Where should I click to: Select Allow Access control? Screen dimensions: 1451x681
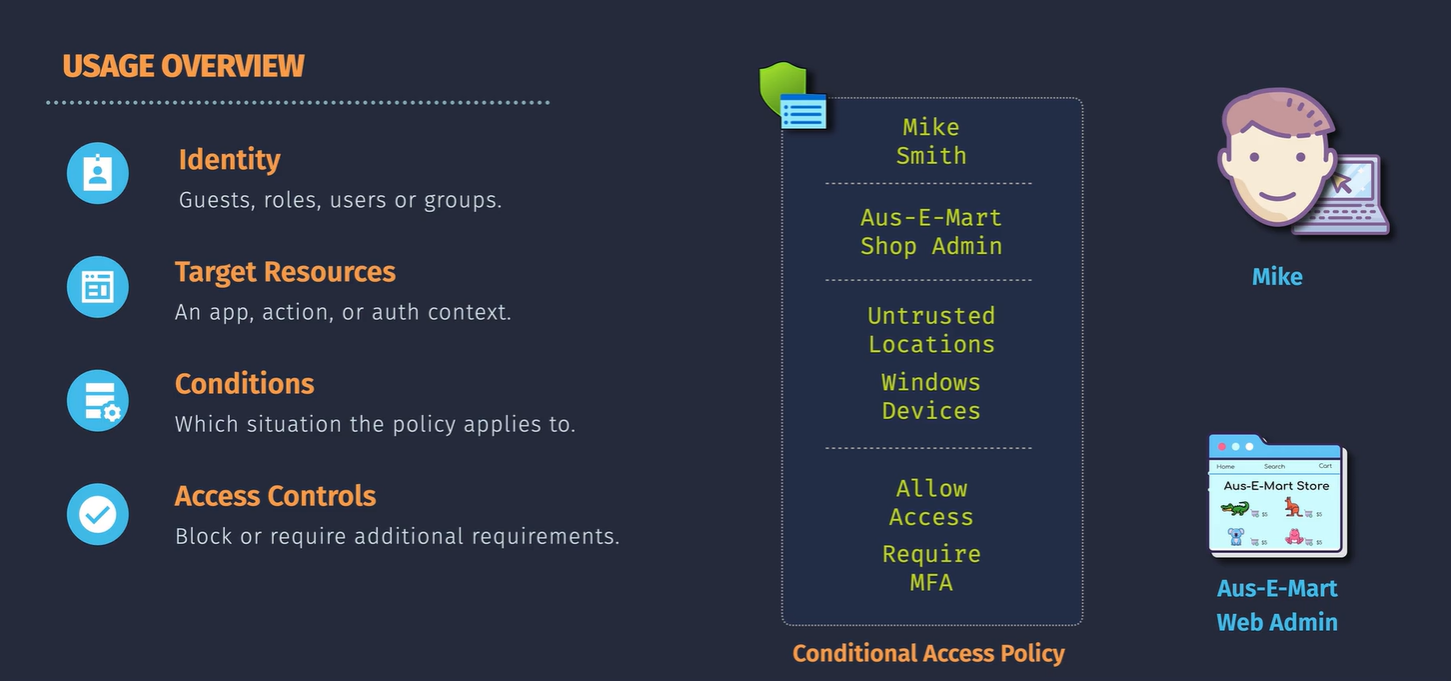click(931, 502)
